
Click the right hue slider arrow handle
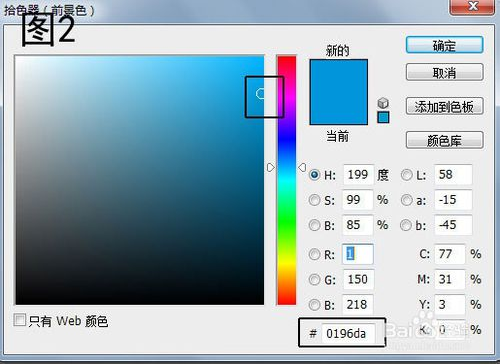click(302, 167)
